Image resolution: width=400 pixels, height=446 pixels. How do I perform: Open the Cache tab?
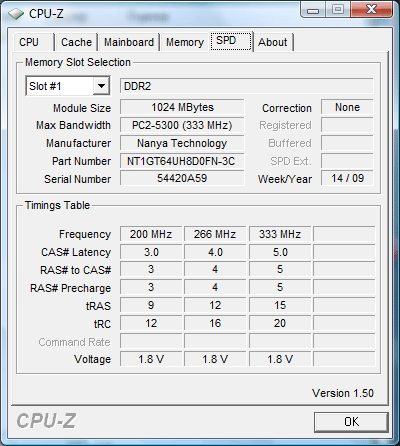[x=76, y=42]
